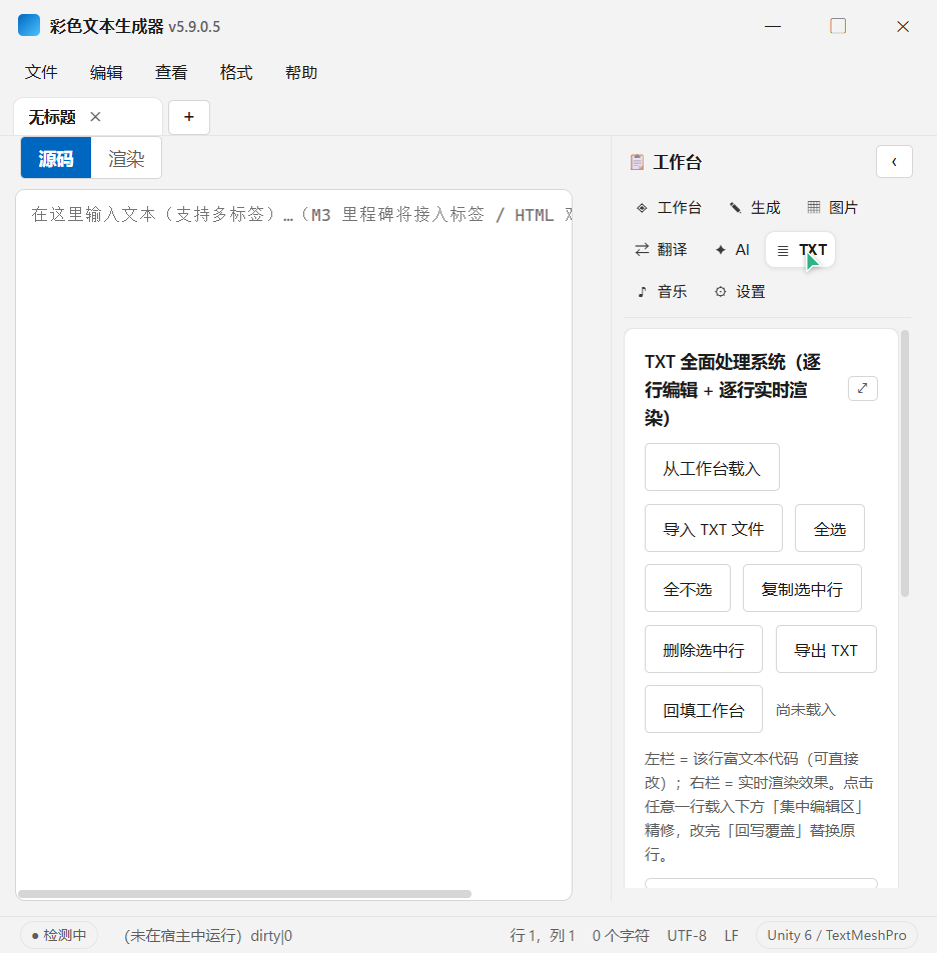
Task: Switch to 渲染 view
Action: pyautogui.click(x=126, y=158)
